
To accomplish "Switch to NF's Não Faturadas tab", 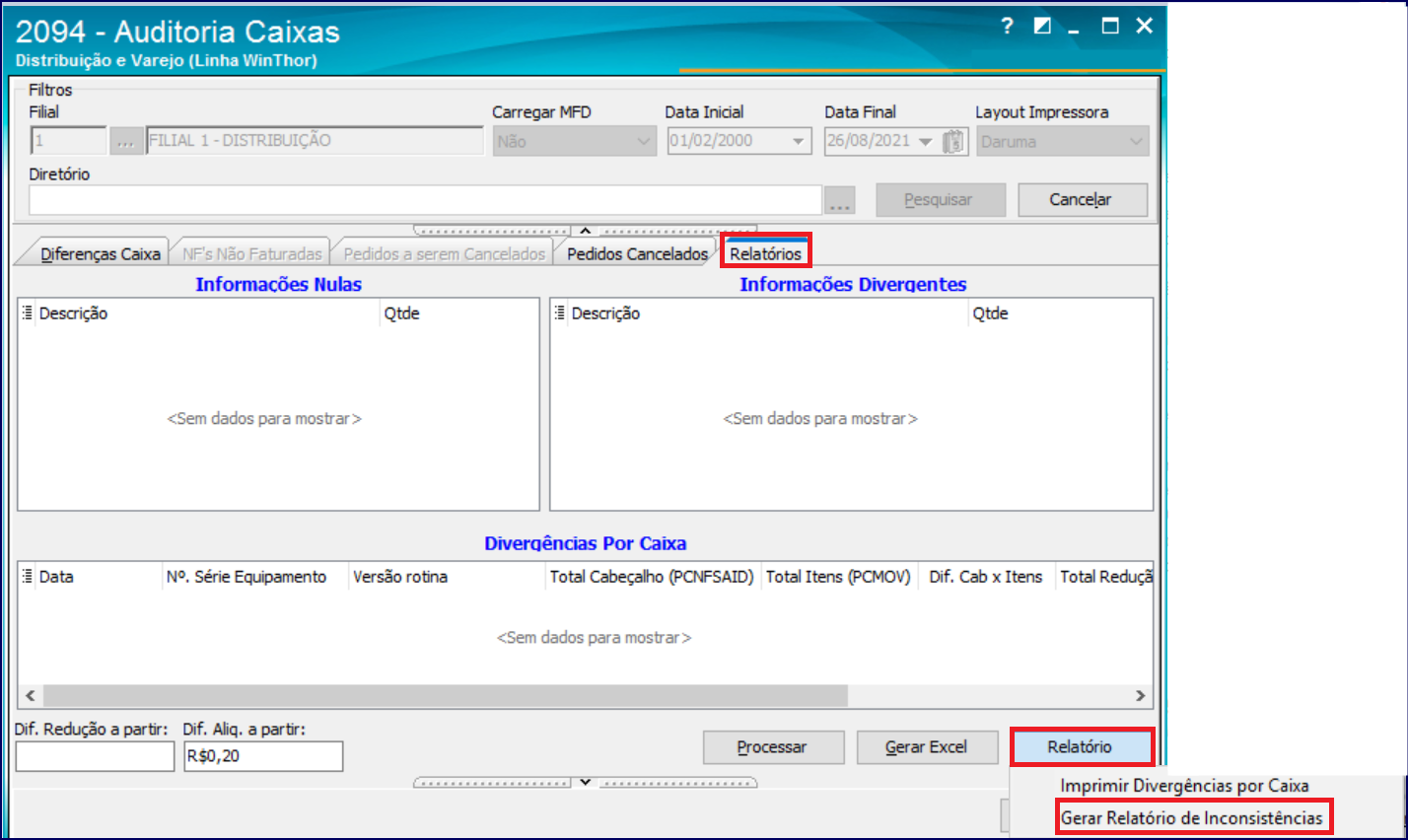I will point(252,253).
